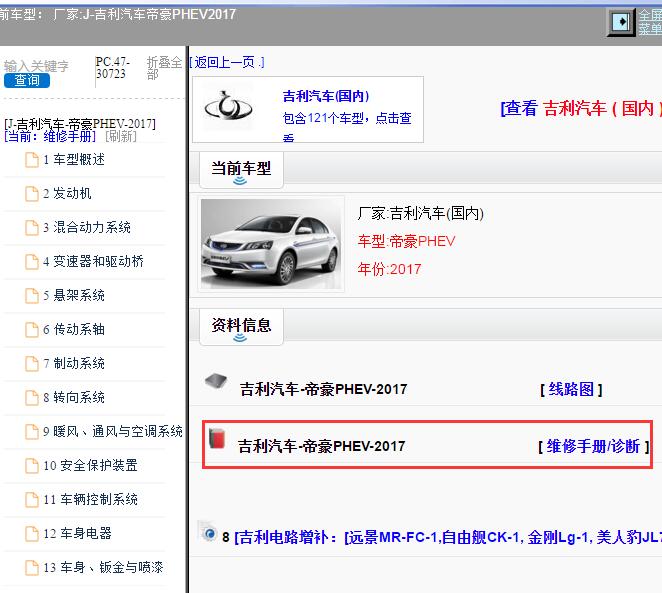Click 吉利汽车-帝豪PHEV-2017 title in 维修手册 row
Image resolution: width=662 pixels, height=593 pixels.
[x=321, y=446]
